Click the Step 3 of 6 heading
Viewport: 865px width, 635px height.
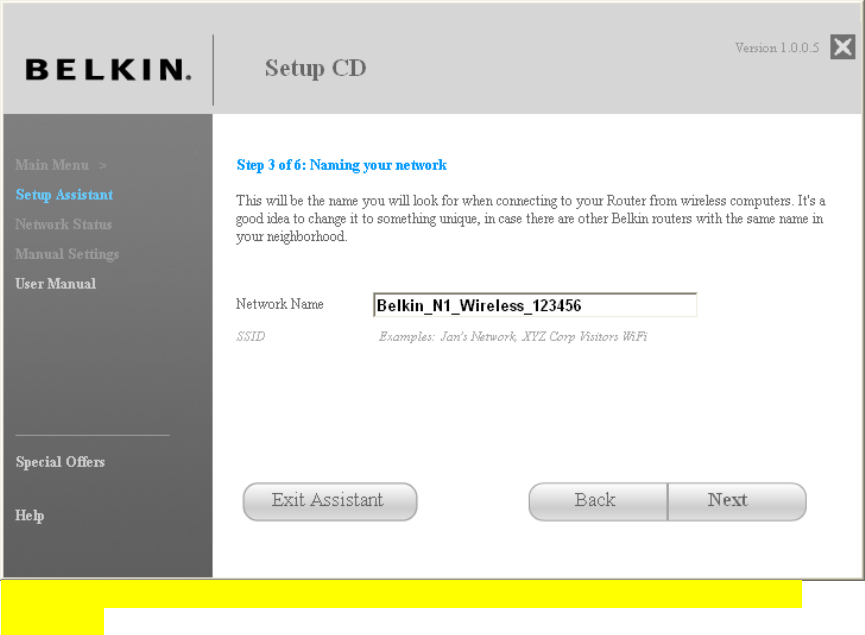pyautogui.click(x=341, y=165)
